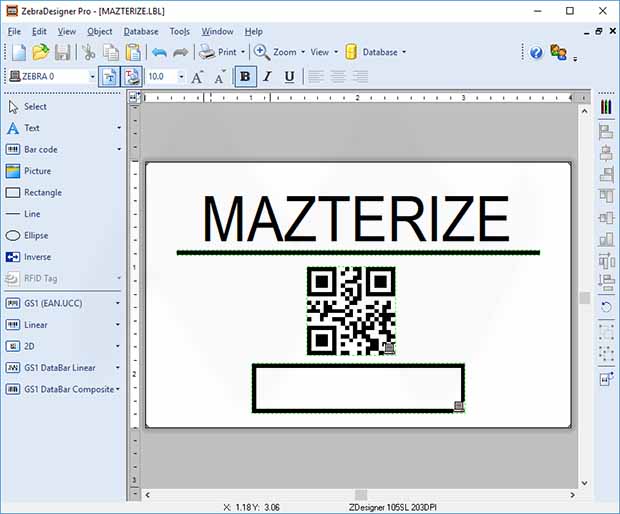620x514 pixels.
Task: Set text alignment to center
Action: coord(338,77)
